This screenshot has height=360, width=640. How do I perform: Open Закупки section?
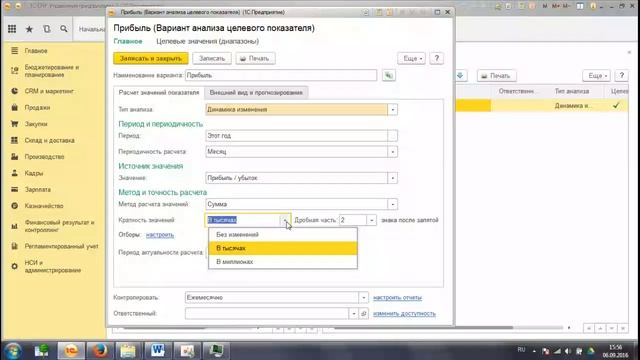pos(36,124)
